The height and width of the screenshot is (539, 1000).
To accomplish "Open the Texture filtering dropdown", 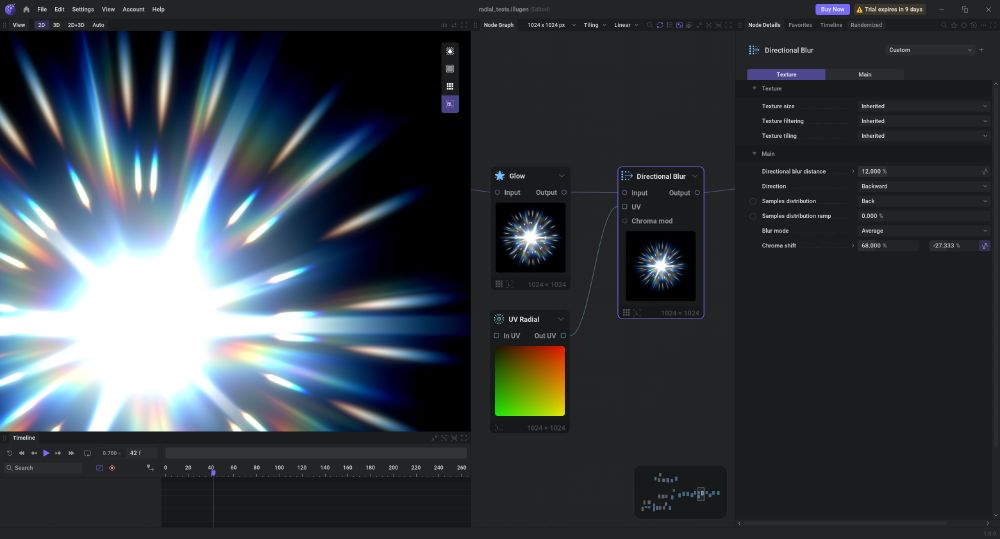I will [923, 121].
